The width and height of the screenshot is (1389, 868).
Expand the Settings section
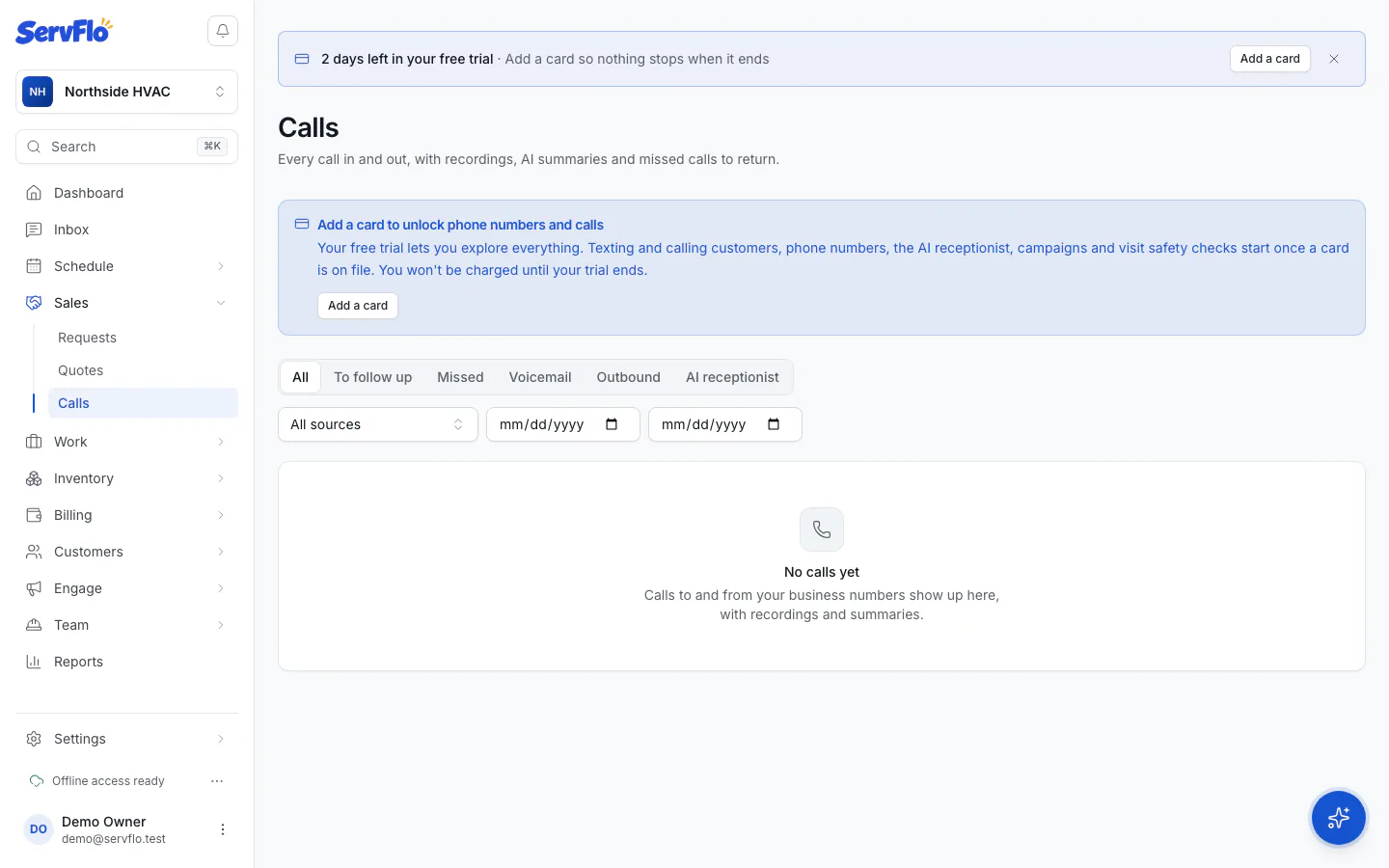pos(126,739)
